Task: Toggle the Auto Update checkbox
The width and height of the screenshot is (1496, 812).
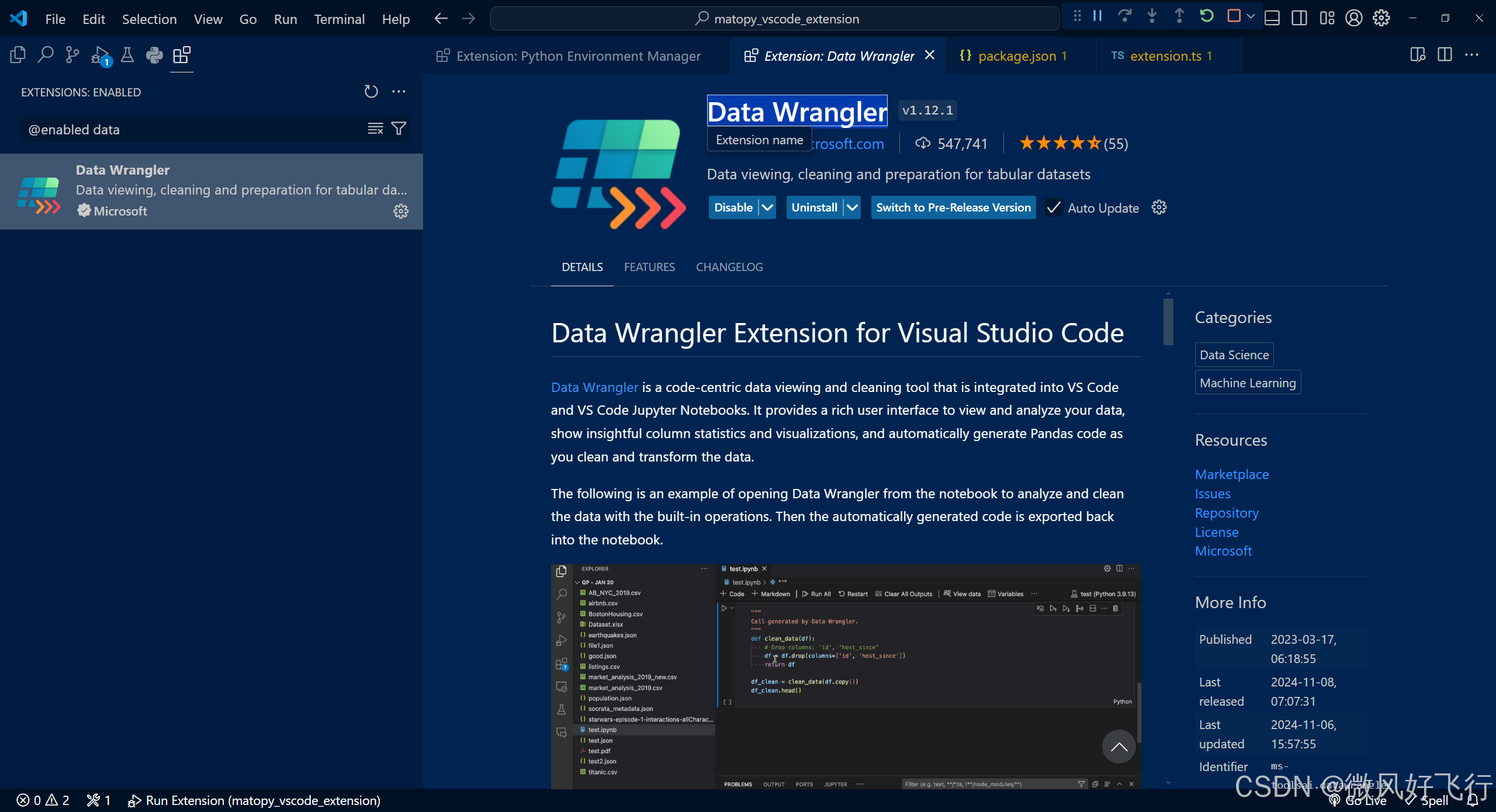Action: tap(1054, 208)
